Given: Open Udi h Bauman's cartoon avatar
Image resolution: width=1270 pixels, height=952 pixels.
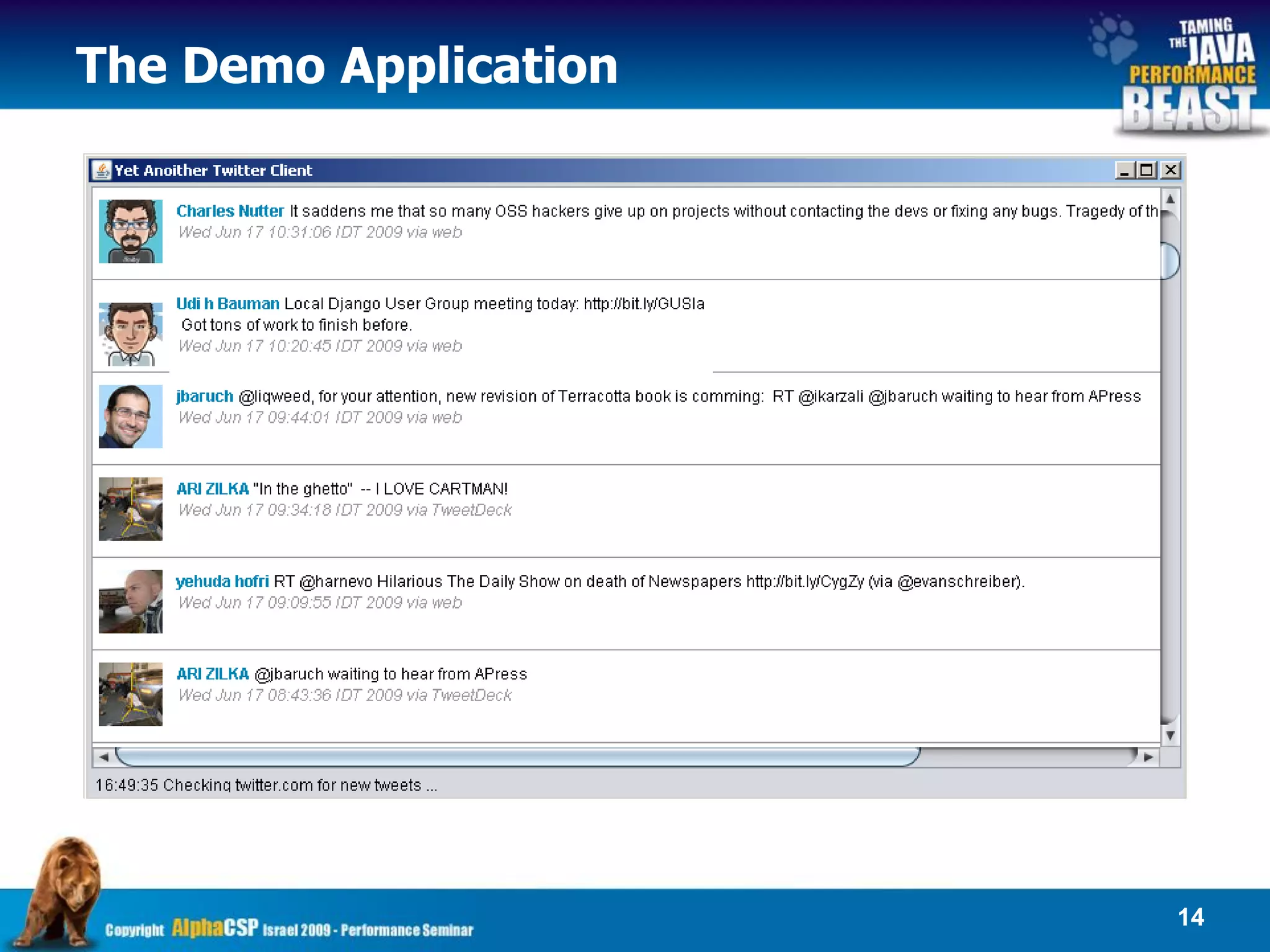Looking at the screenshot, I should [131, 334].
